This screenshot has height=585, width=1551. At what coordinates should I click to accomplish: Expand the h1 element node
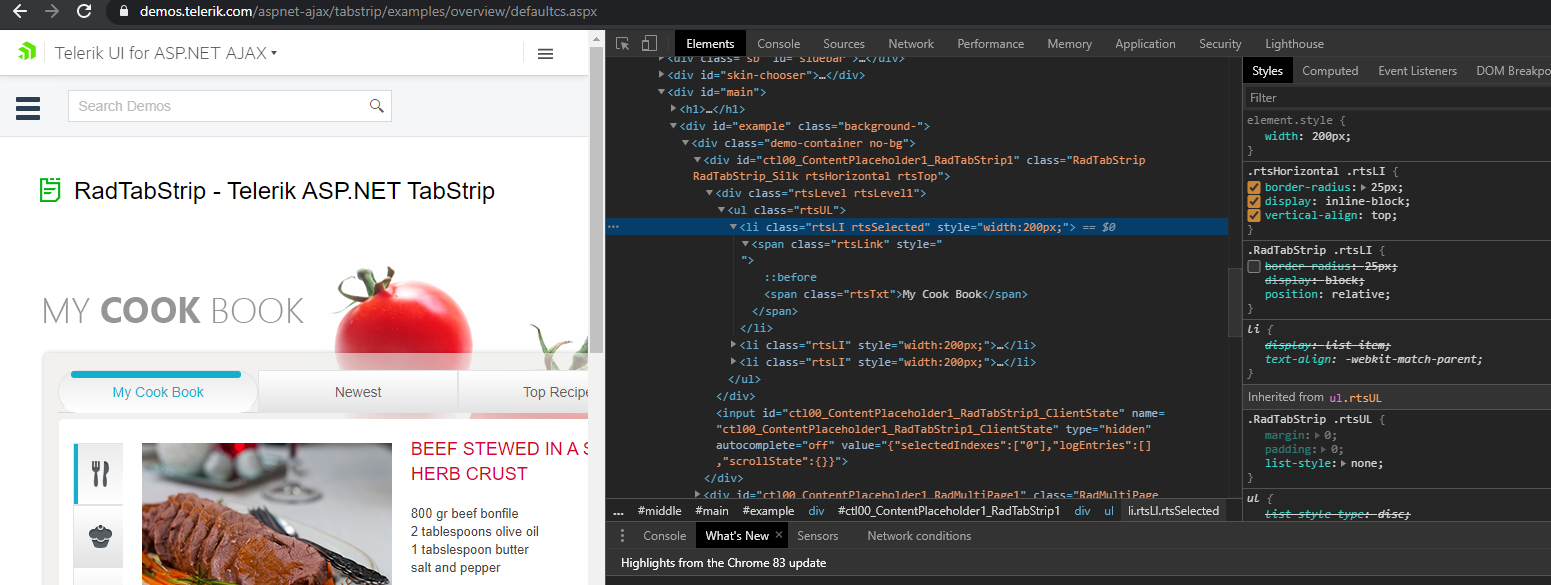(673, 109)
